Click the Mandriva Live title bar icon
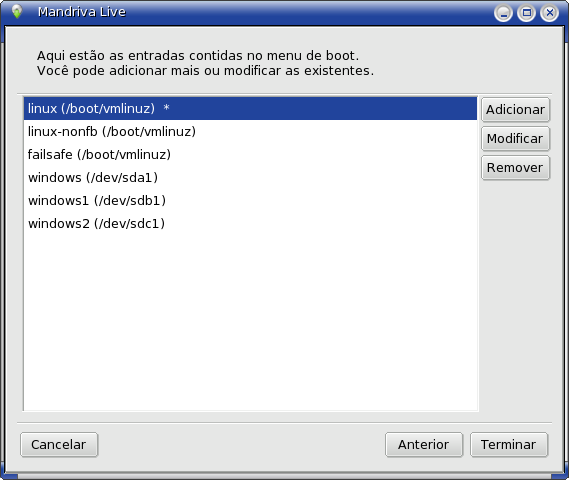This screenshot has width=569, height=480. (x=17, y=12)
